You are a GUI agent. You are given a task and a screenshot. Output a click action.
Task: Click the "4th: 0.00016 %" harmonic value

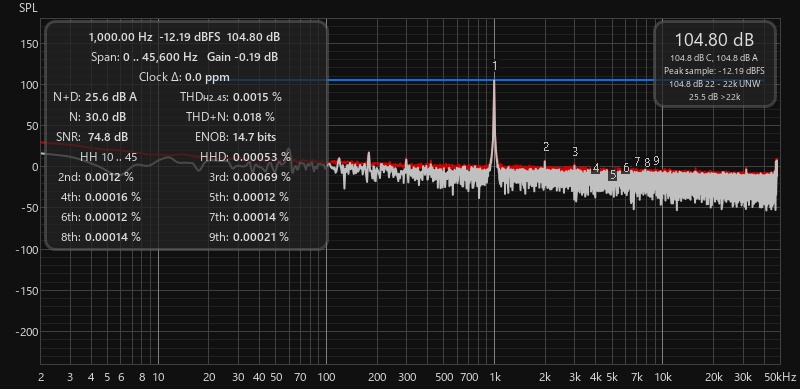(x=101, y=197)
